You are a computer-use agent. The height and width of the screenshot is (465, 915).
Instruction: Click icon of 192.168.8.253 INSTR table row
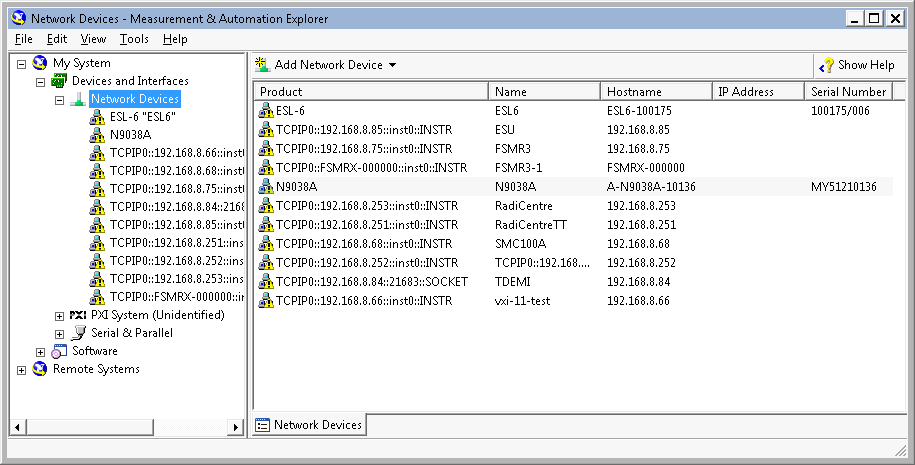[x=266, y=206]
